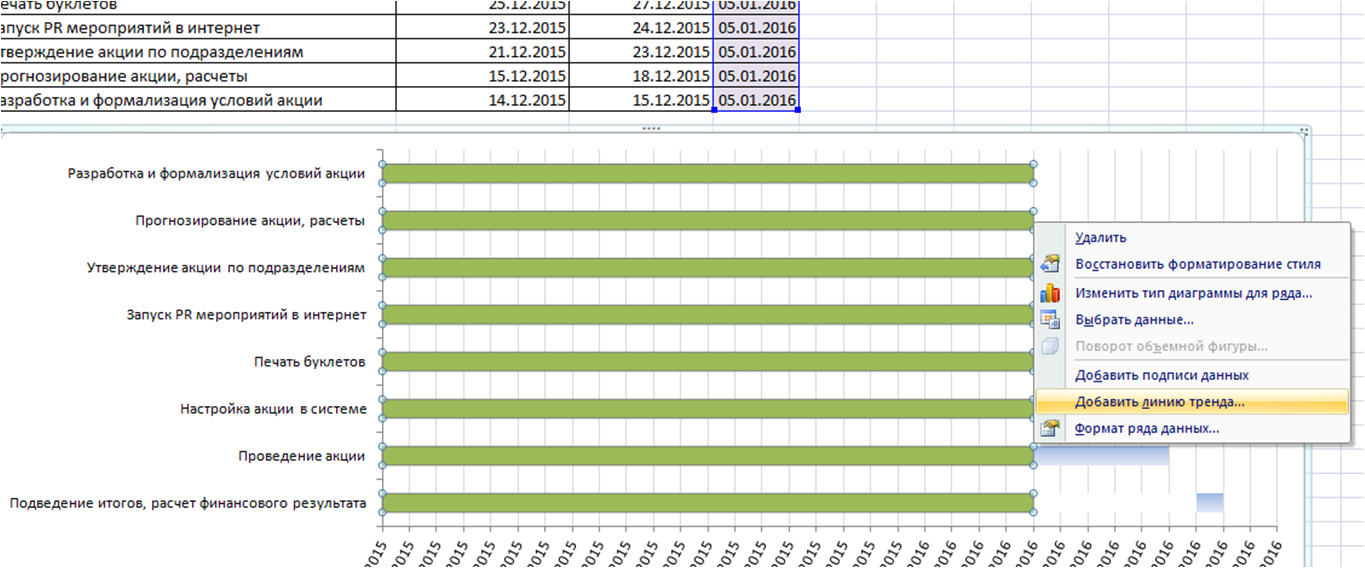Click the Select data table icon
Viewport: 1365px width, 568px height.
(1050, 320)
